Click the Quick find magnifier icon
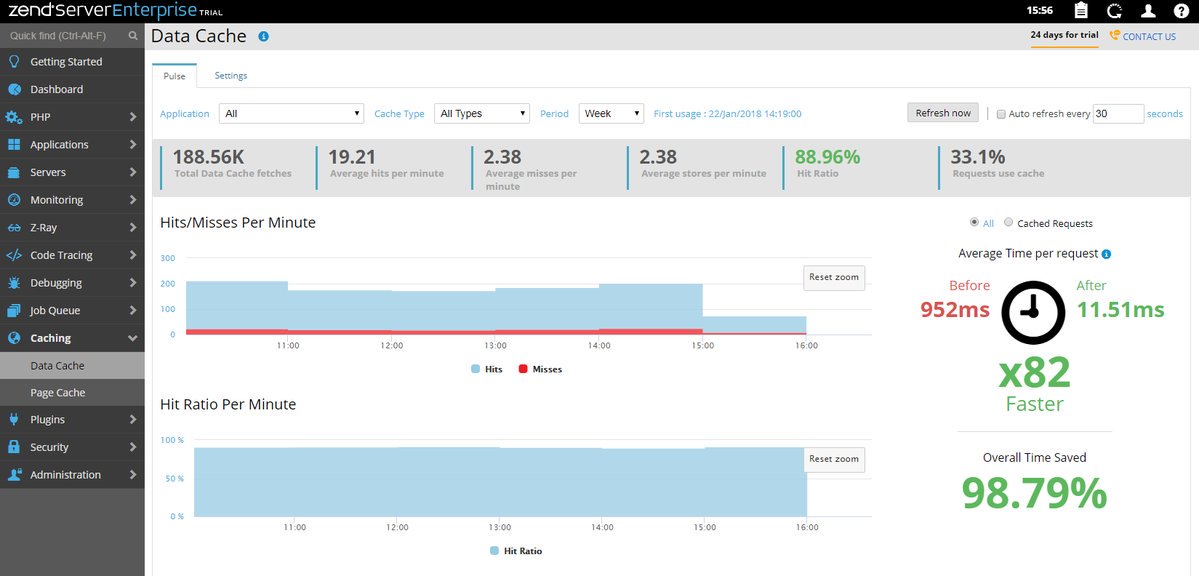1199x576 pixels. pos(133,35)
